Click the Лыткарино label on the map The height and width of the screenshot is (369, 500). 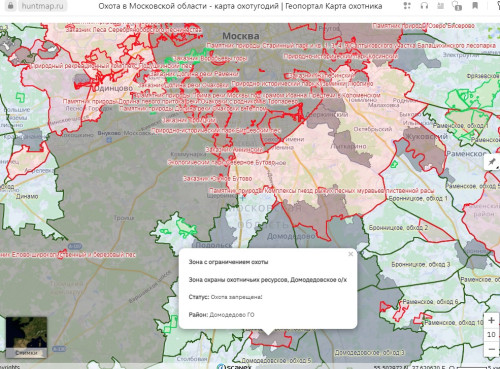pos(348,146)
